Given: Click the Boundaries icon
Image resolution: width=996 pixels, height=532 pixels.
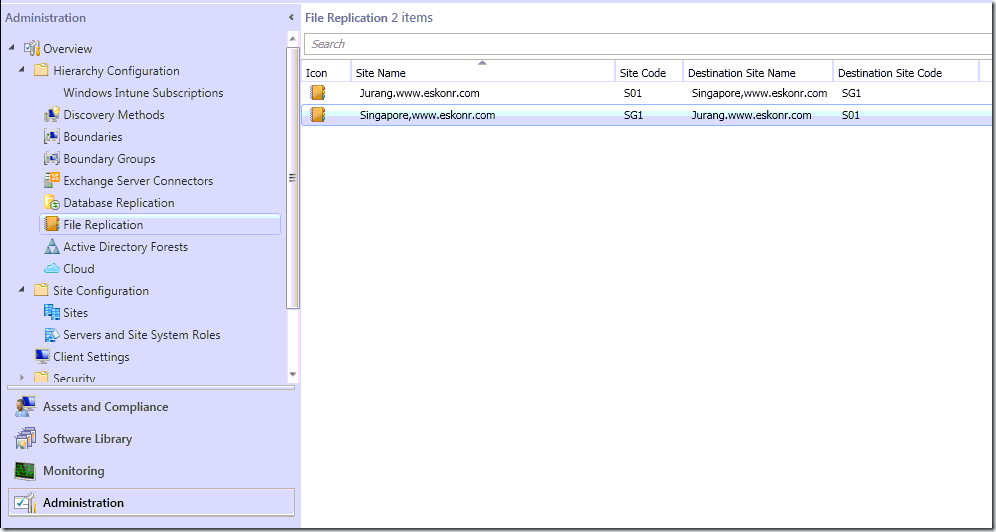Looking at the screenshot, I should 52,136.
